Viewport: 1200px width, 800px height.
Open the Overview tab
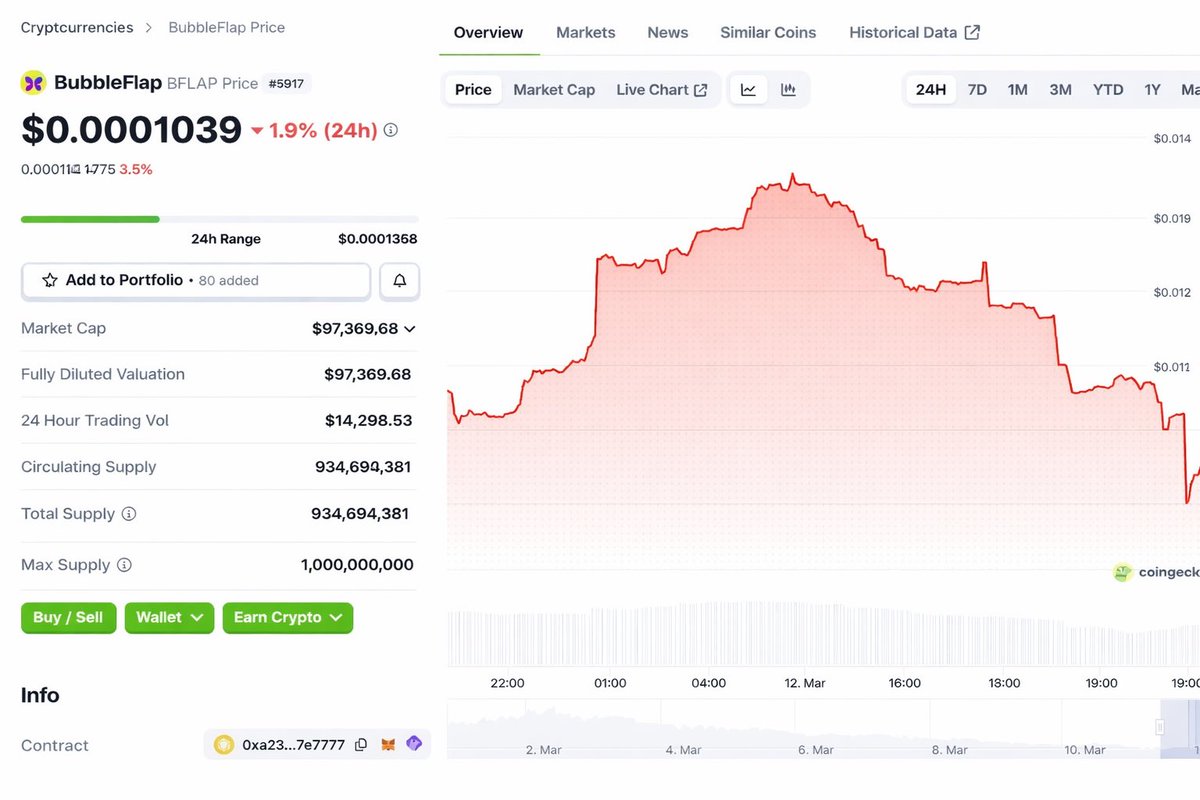488,32
